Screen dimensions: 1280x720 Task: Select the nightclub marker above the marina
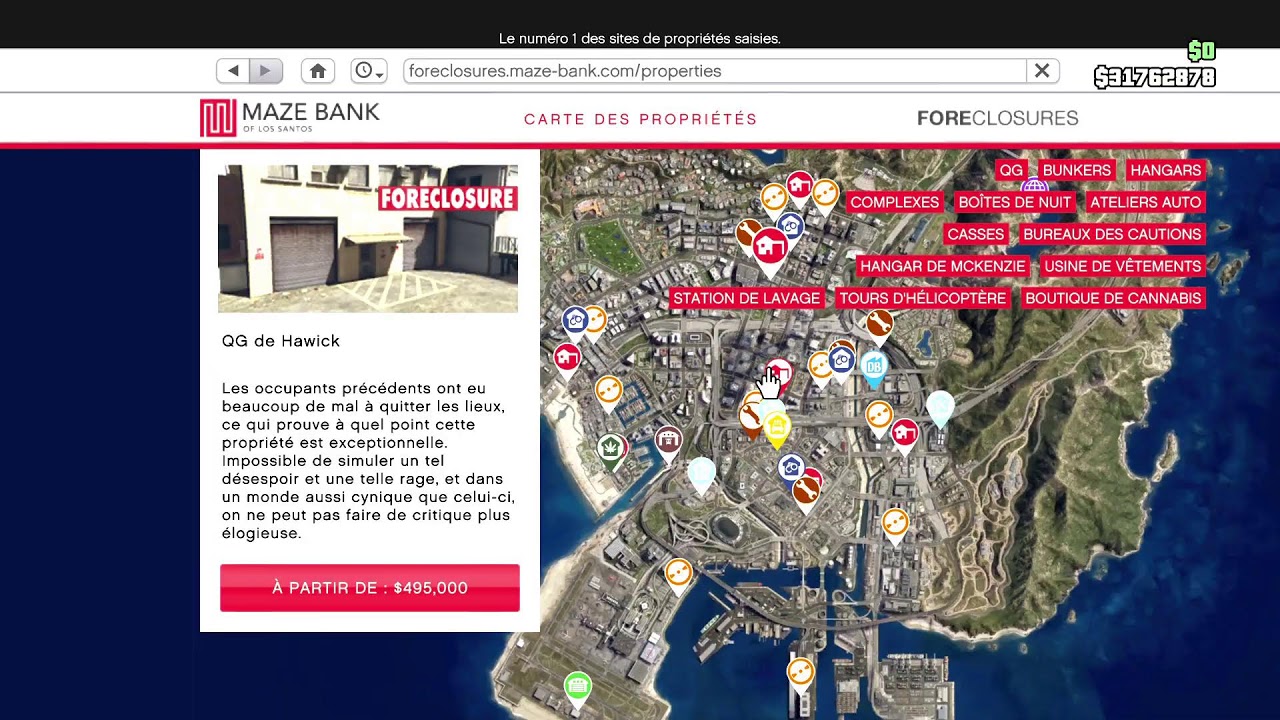608,392
